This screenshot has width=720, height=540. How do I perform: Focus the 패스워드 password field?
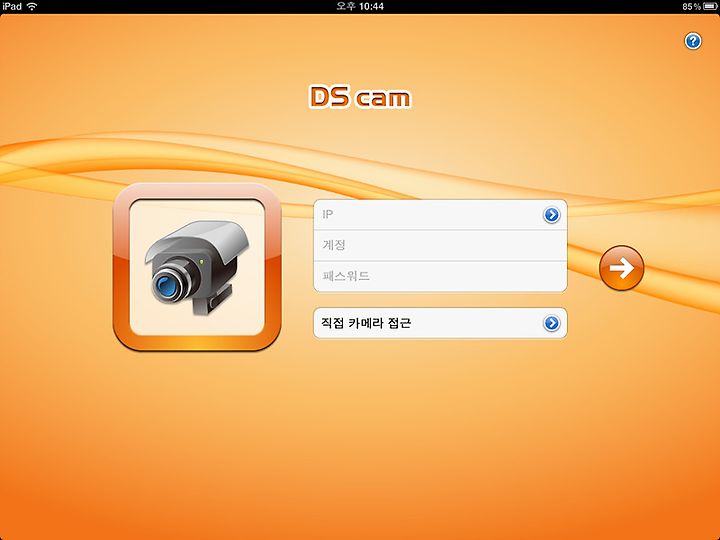[x=440, y=276]
